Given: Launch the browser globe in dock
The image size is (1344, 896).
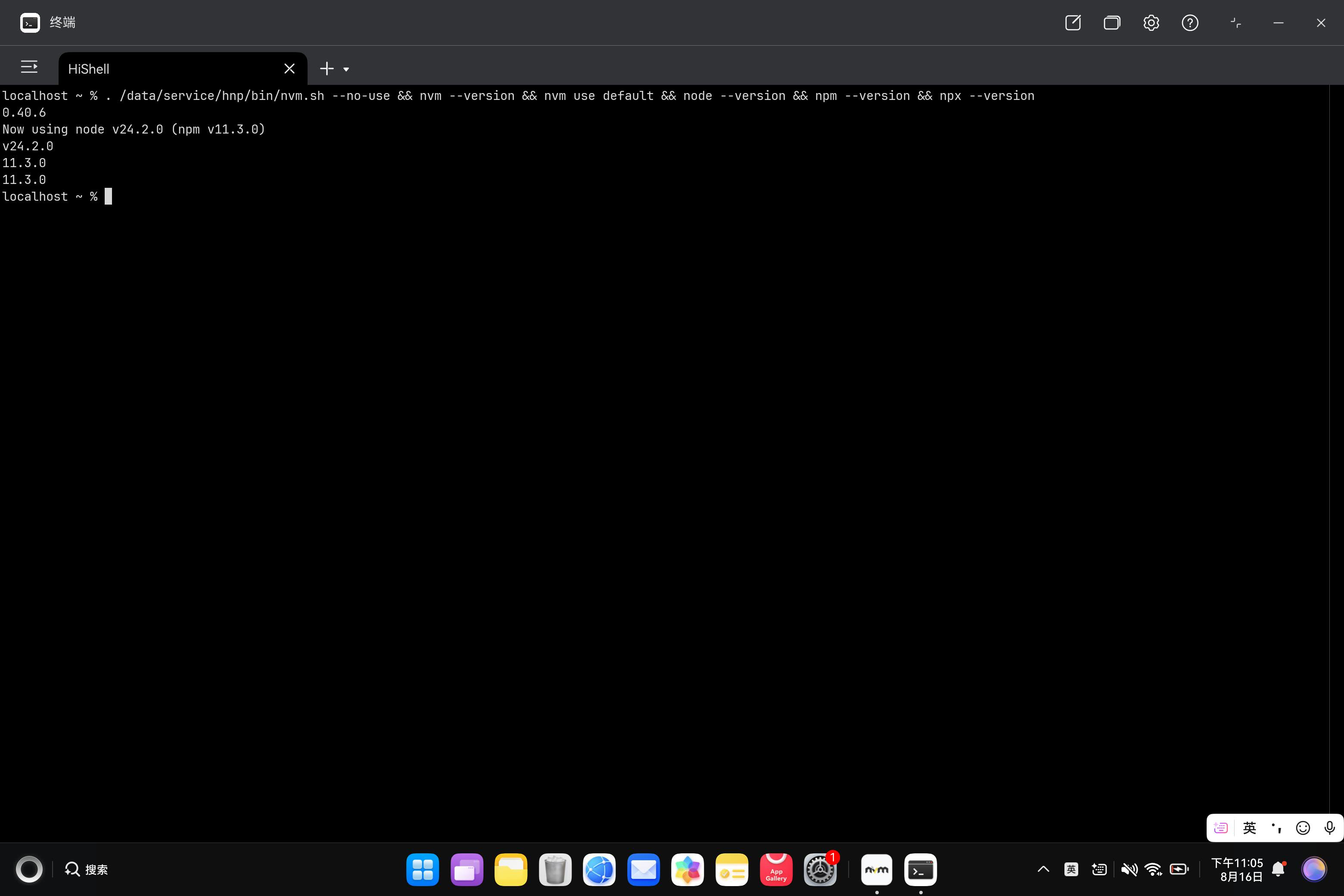Looking at the screenshot, I should (599, 870).
